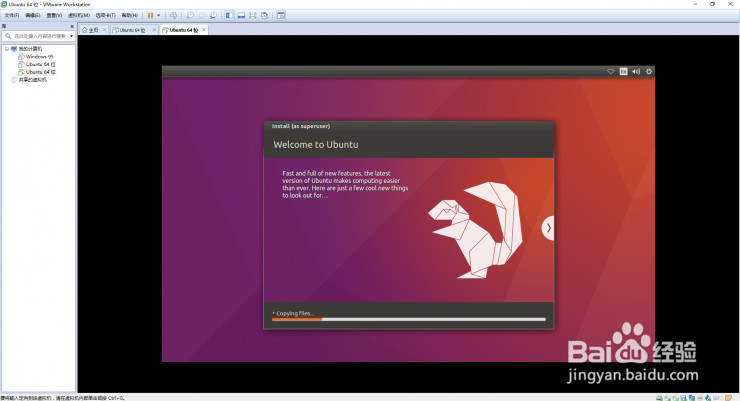Switch to Unity mode
The image size is (740, 401).
tap(264, 15)
